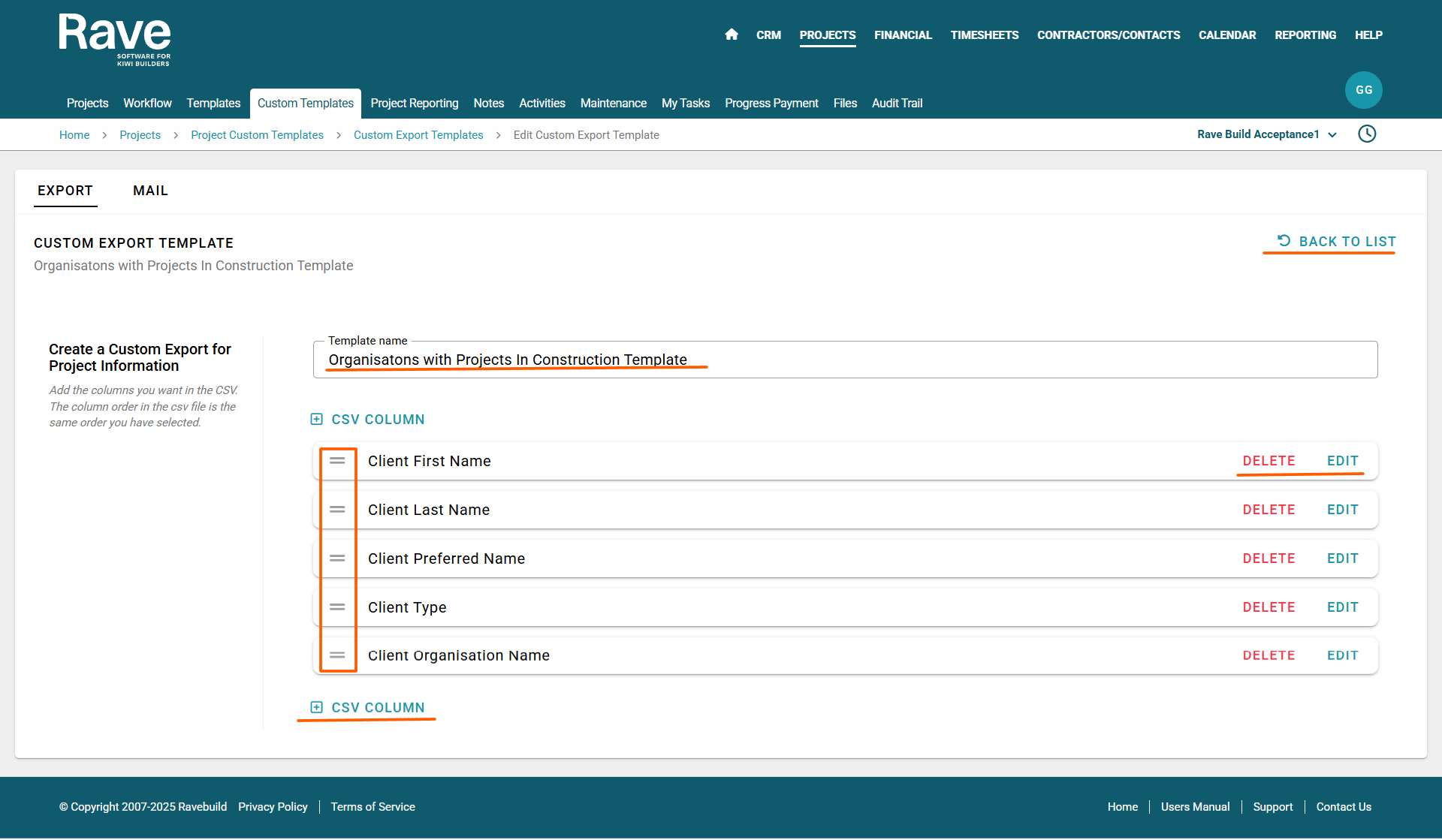The width and height of the screenshot is (1442, 840).
Task: Go to Custom Export Templates breadcrumb
Action: pos(418,135)
